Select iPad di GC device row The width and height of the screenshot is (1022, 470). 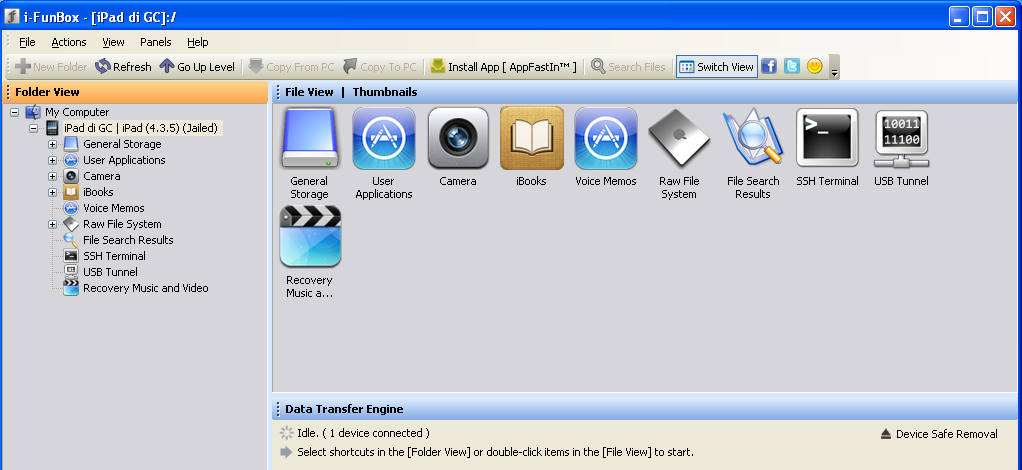click(x=141, y=128)
